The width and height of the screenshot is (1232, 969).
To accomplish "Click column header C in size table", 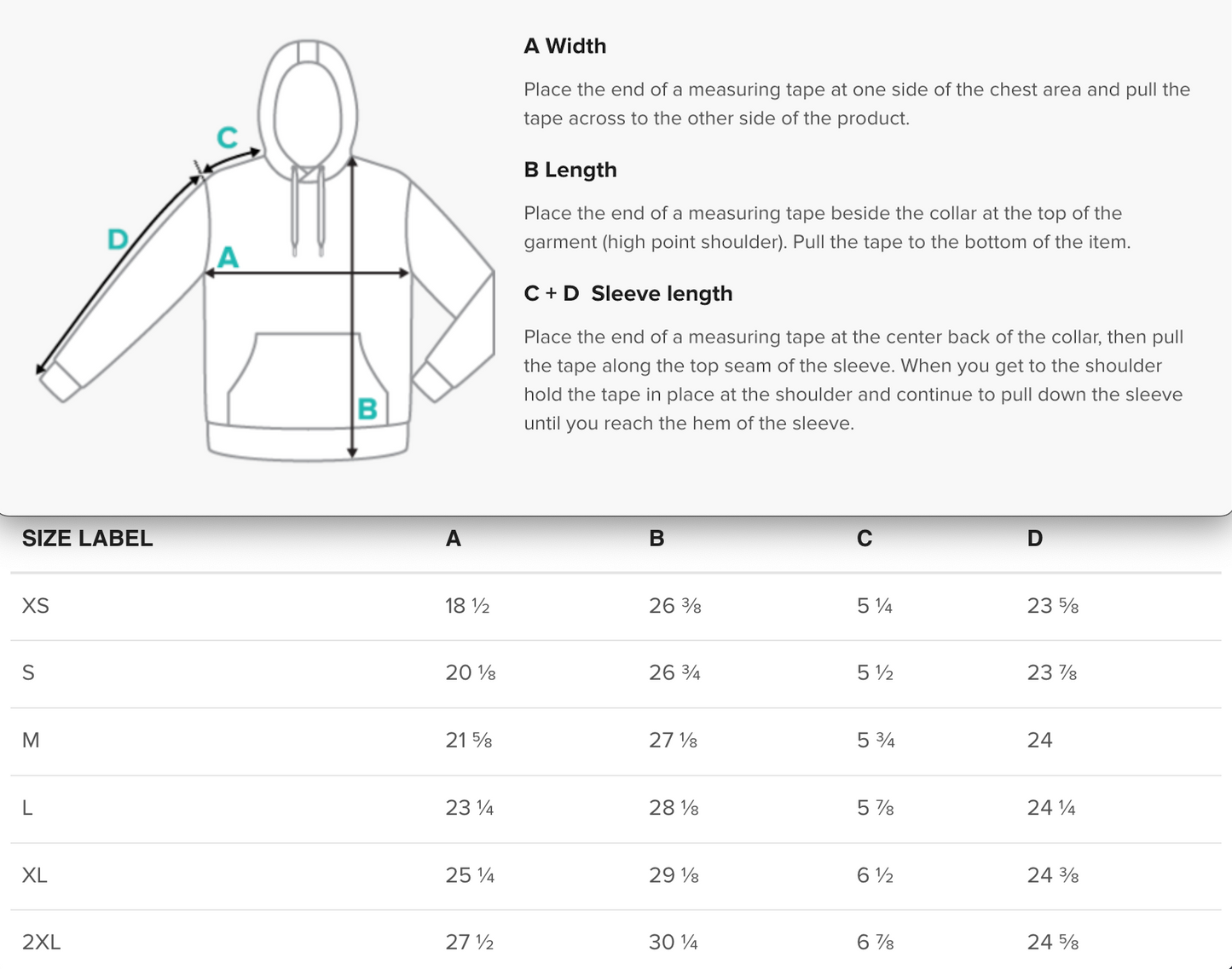I will (x=865, y=539).
